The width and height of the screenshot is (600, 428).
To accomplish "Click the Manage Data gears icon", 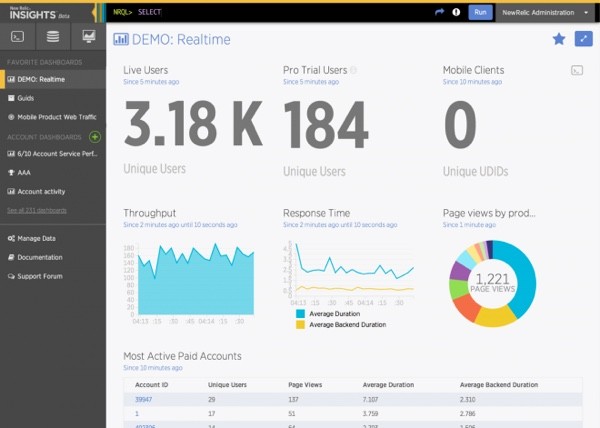I will (11, 238).
